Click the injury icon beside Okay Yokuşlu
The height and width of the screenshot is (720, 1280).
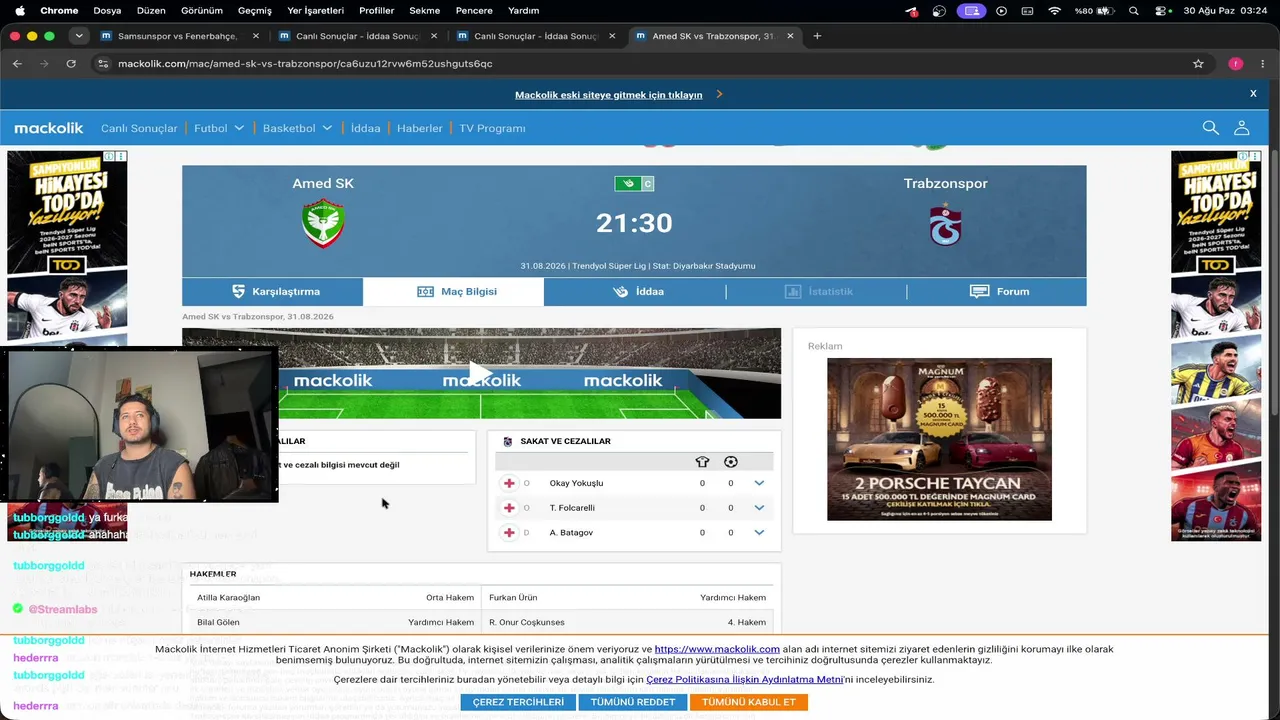point(509,483)
